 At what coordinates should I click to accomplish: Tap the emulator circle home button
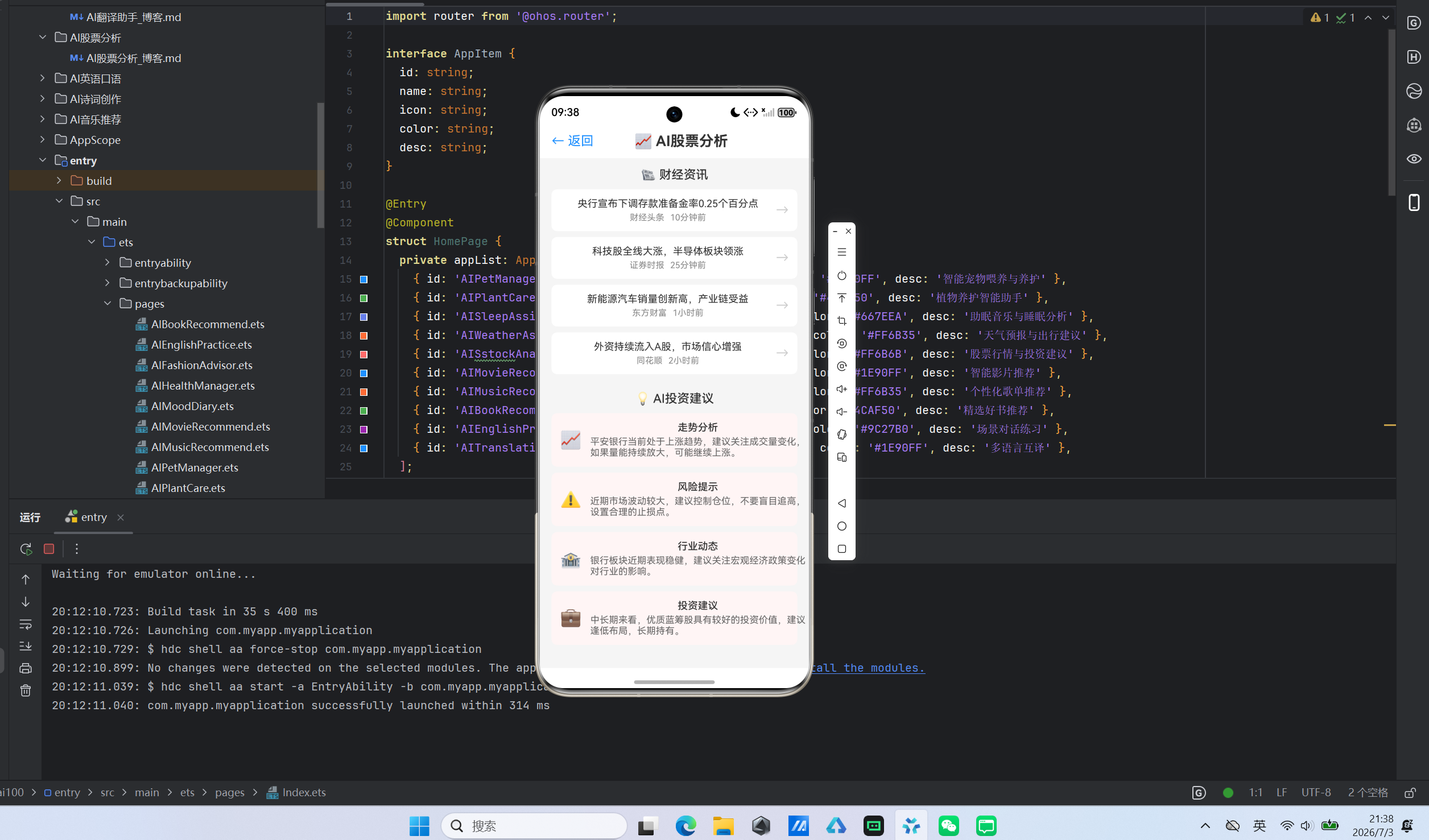[x=842, y=526]
